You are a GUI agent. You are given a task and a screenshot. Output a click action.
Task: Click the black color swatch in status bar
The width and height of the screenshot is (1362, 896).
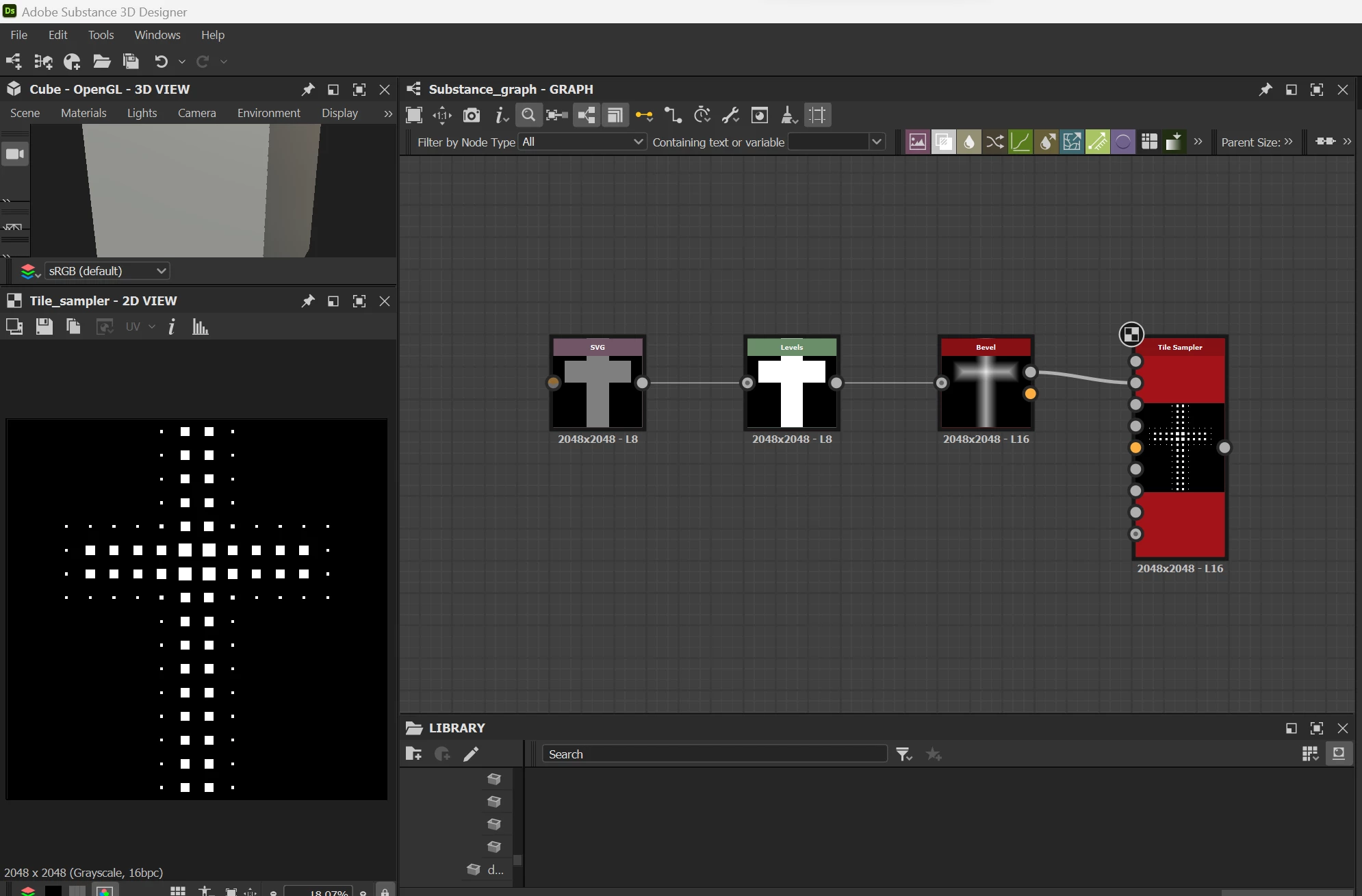click(53, 891)
